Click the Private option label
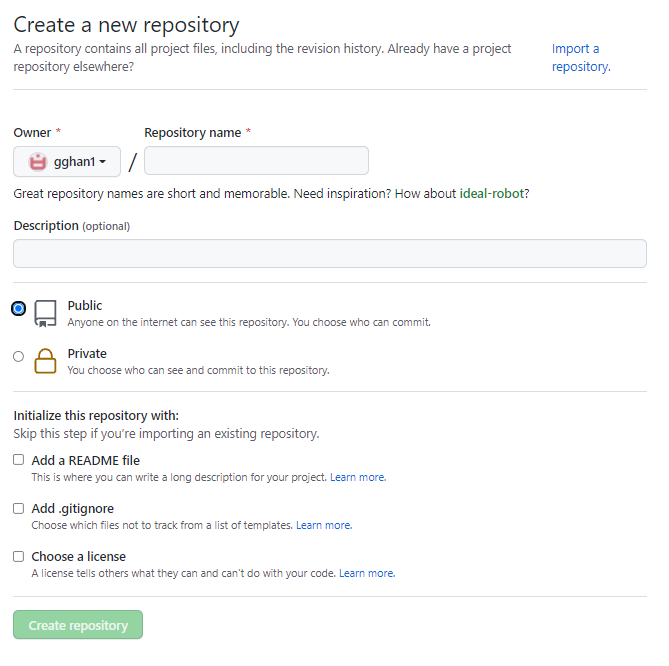 point(87,354)
